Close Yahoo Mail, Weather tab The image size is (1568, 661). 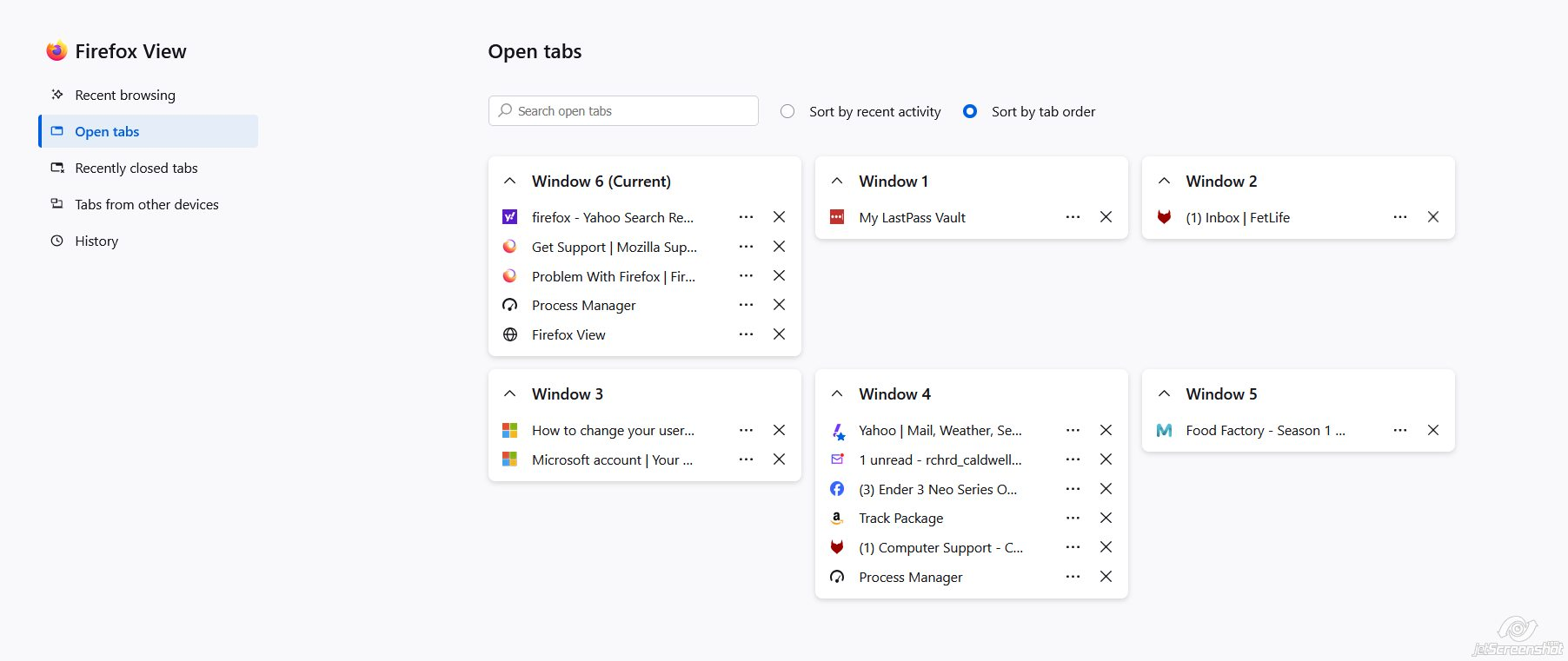point(1106,430)
